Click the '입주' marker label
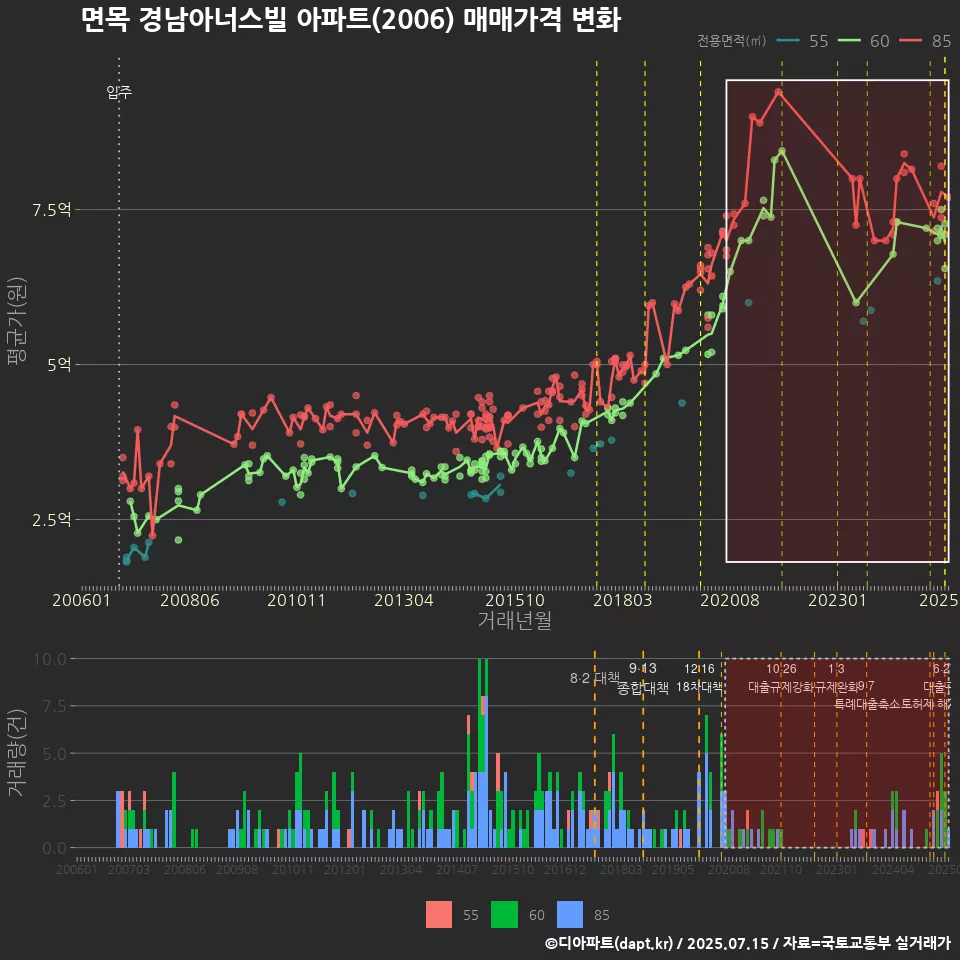The width and height of the screenshot is (960, 960). pos(119,92)
